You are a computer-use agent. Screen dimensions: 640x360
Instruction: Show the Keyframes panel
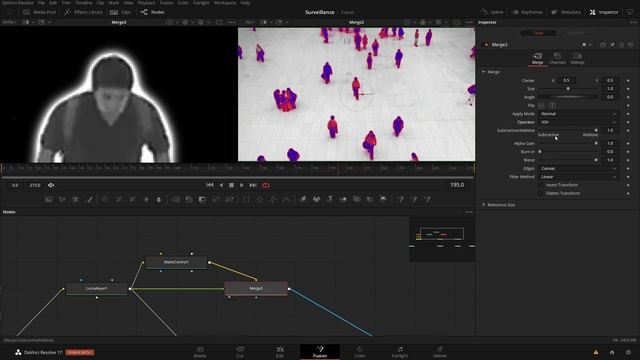point(527,12)
